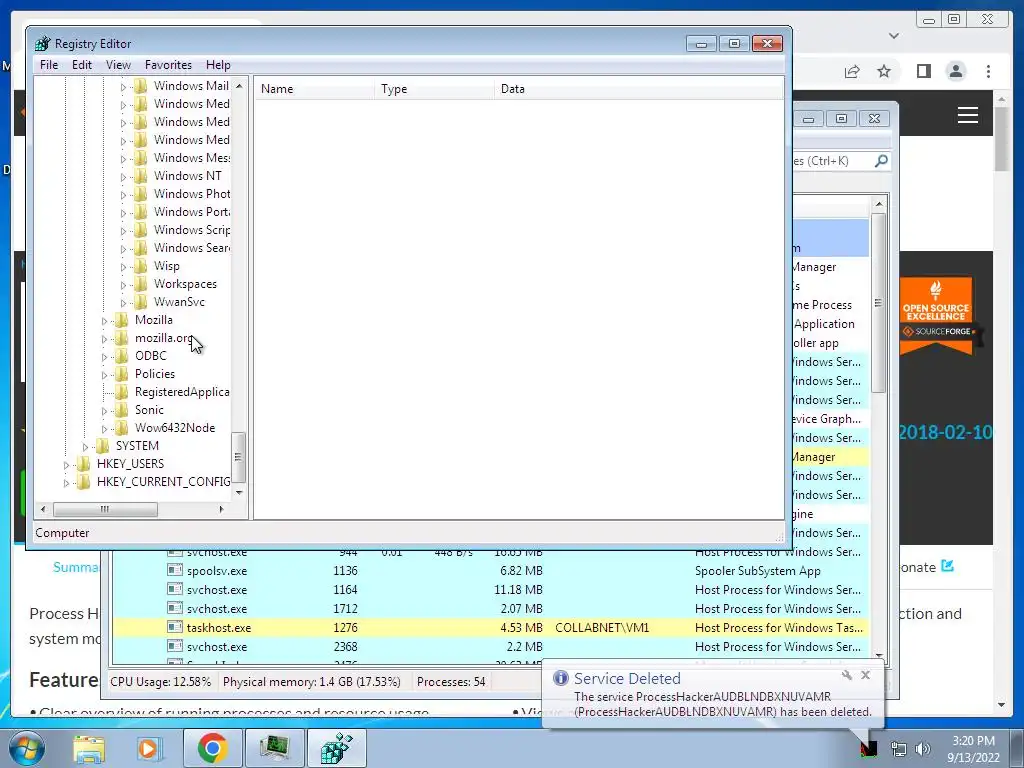The height and width of the screenshot is (768, 1024).
Task: Select the SYSTEM folder icon
Action: pos(102,446)
